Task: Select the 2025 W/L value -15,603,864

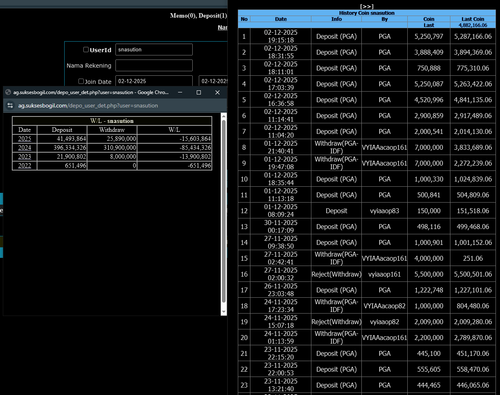Action: coord(195,139)
